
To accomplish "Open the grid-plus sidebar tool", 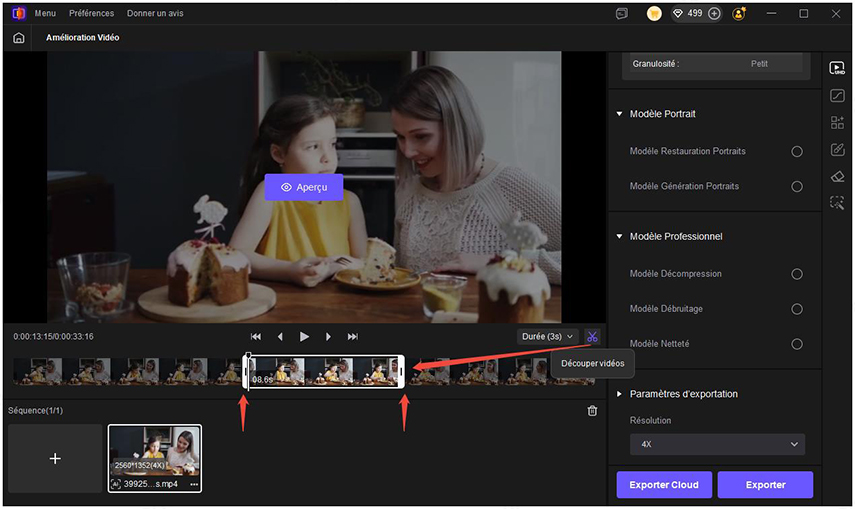I will (x=837, y=122).
